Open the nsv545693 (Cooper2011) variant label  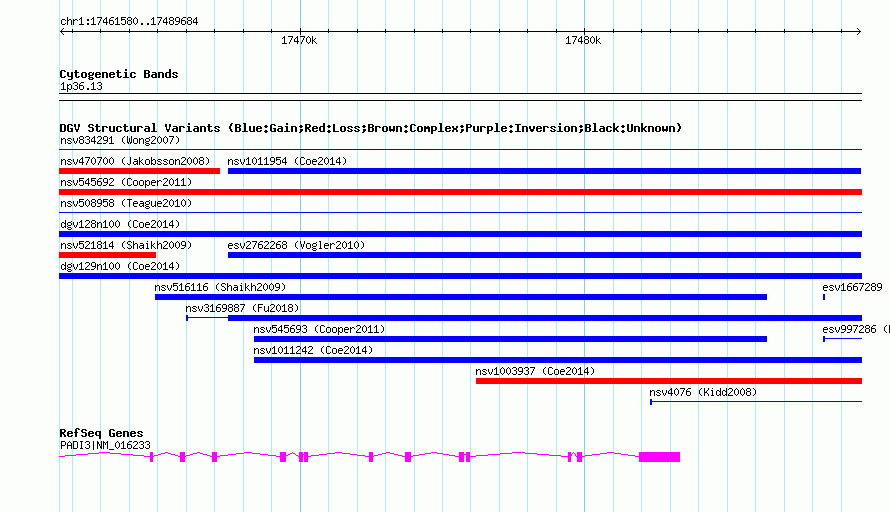pos(319,329)
